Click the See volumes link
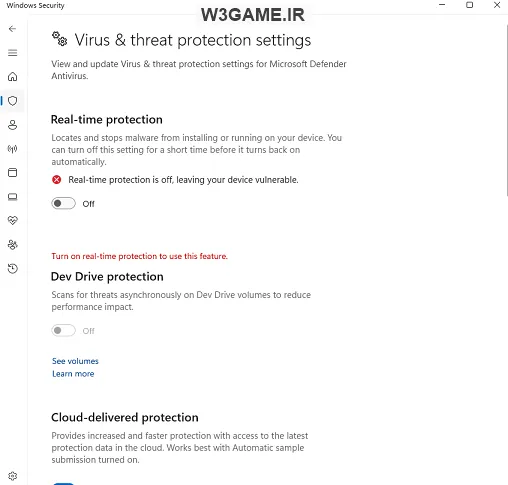The width and height of the screenshot is (508, 485). tap(75, 361)
